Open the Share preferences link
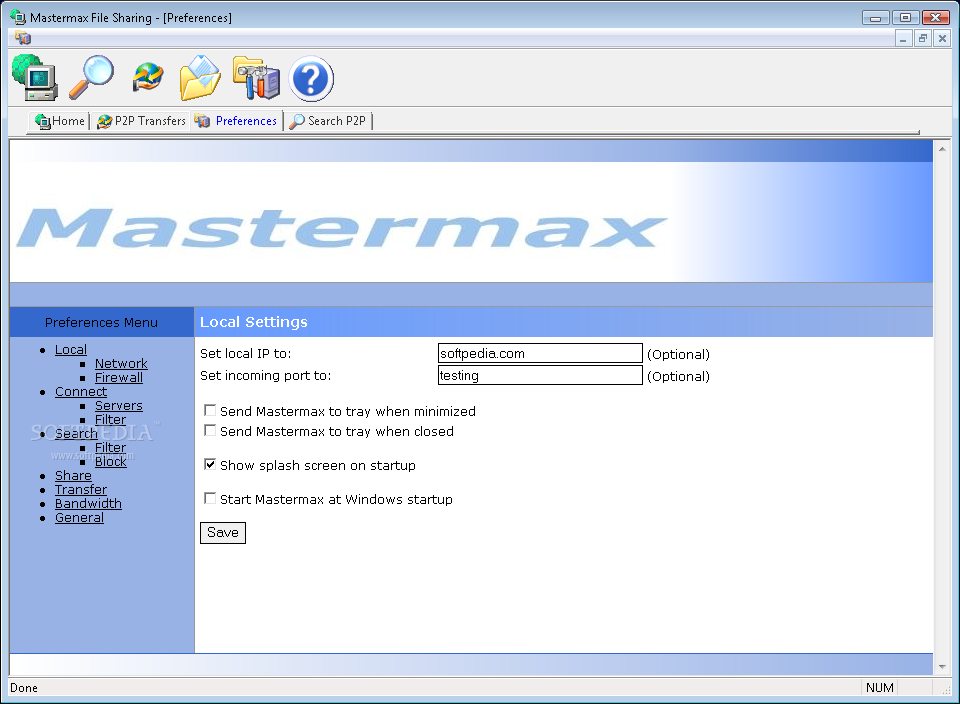This screenshot has height=704, width=960. point(73,476)
